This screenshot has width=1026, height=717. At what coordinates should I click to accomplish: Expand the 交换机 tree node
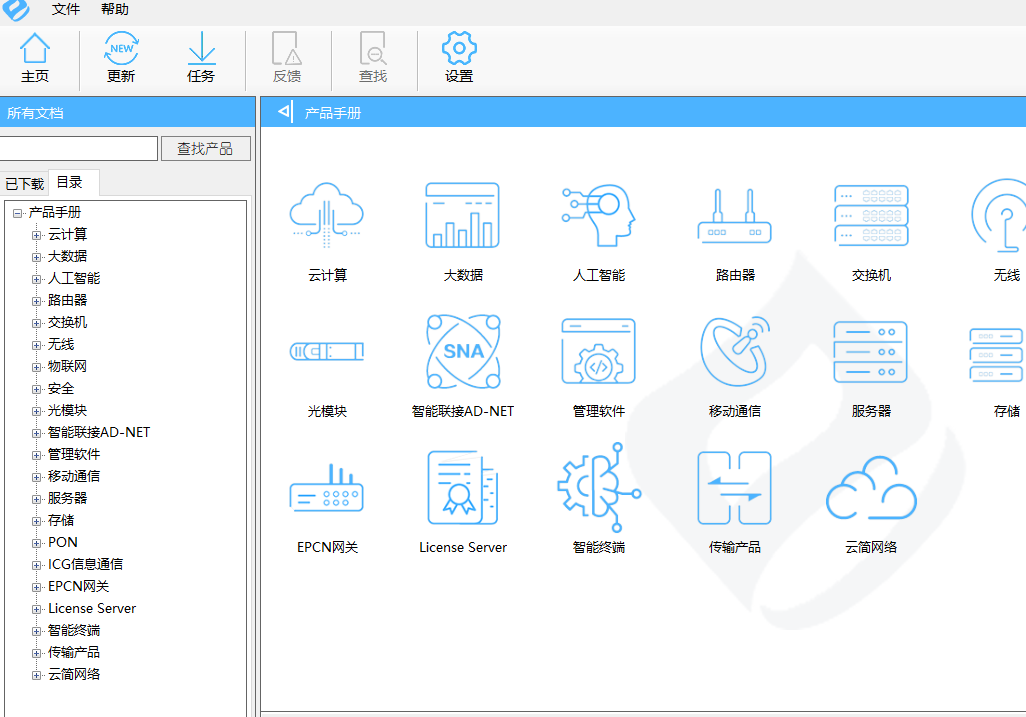pos(36,323)
